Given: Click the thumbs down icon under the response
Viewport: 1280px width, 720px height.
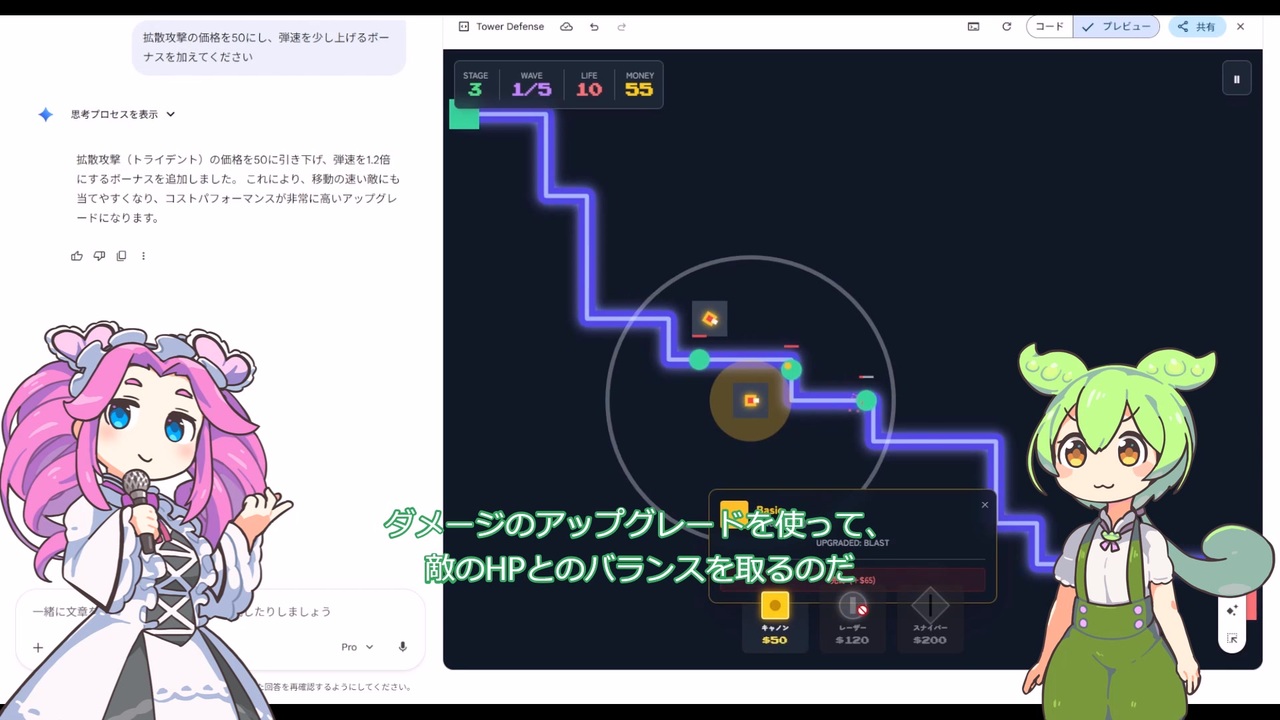Looking at the screenshot, I should pos(99,256).
